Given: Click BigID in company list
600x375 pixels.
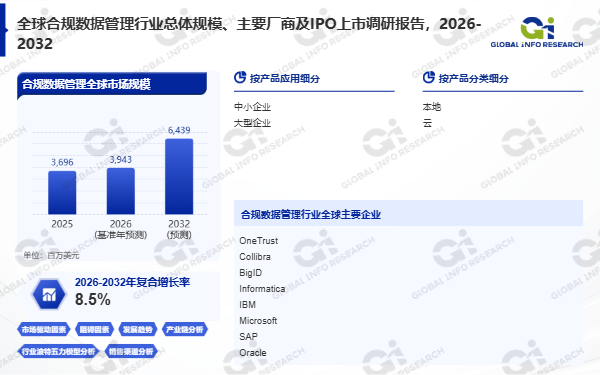Looking at the screenshot, I should click(251, 273).
